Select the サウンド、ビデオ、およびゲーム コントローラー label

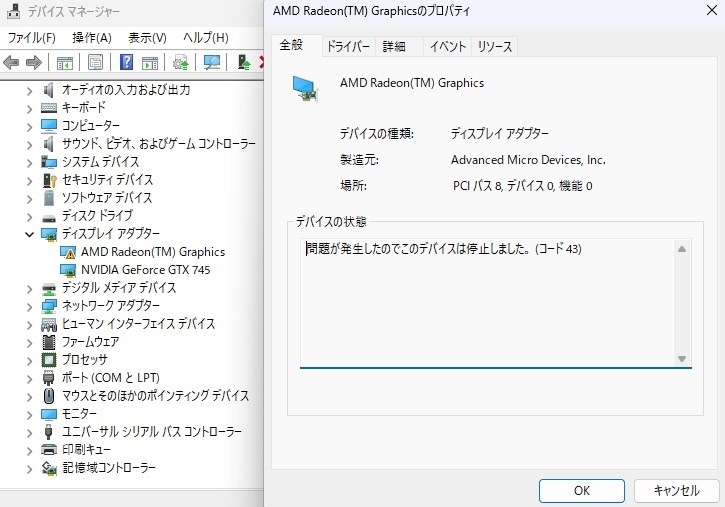(x=159, y=144)
